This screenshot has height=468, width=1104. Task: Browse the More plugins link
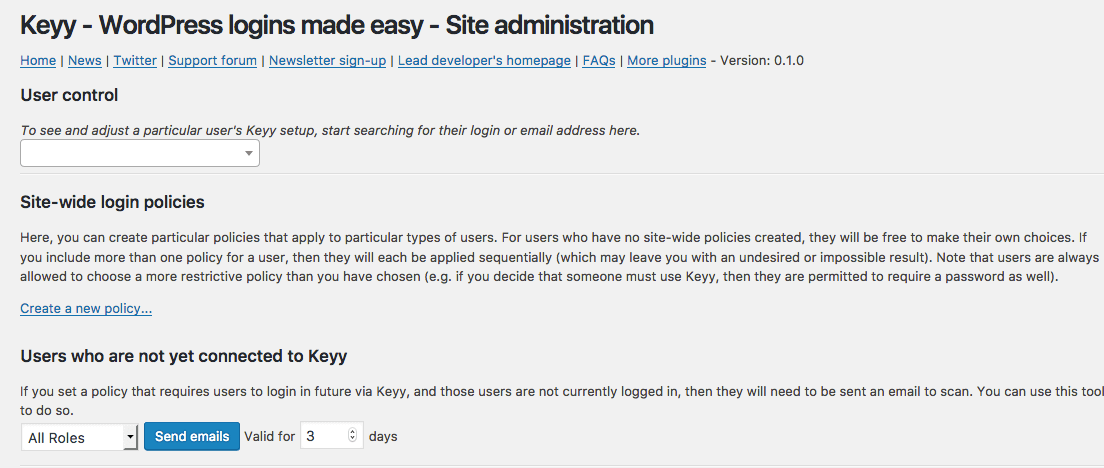point(667,61)
